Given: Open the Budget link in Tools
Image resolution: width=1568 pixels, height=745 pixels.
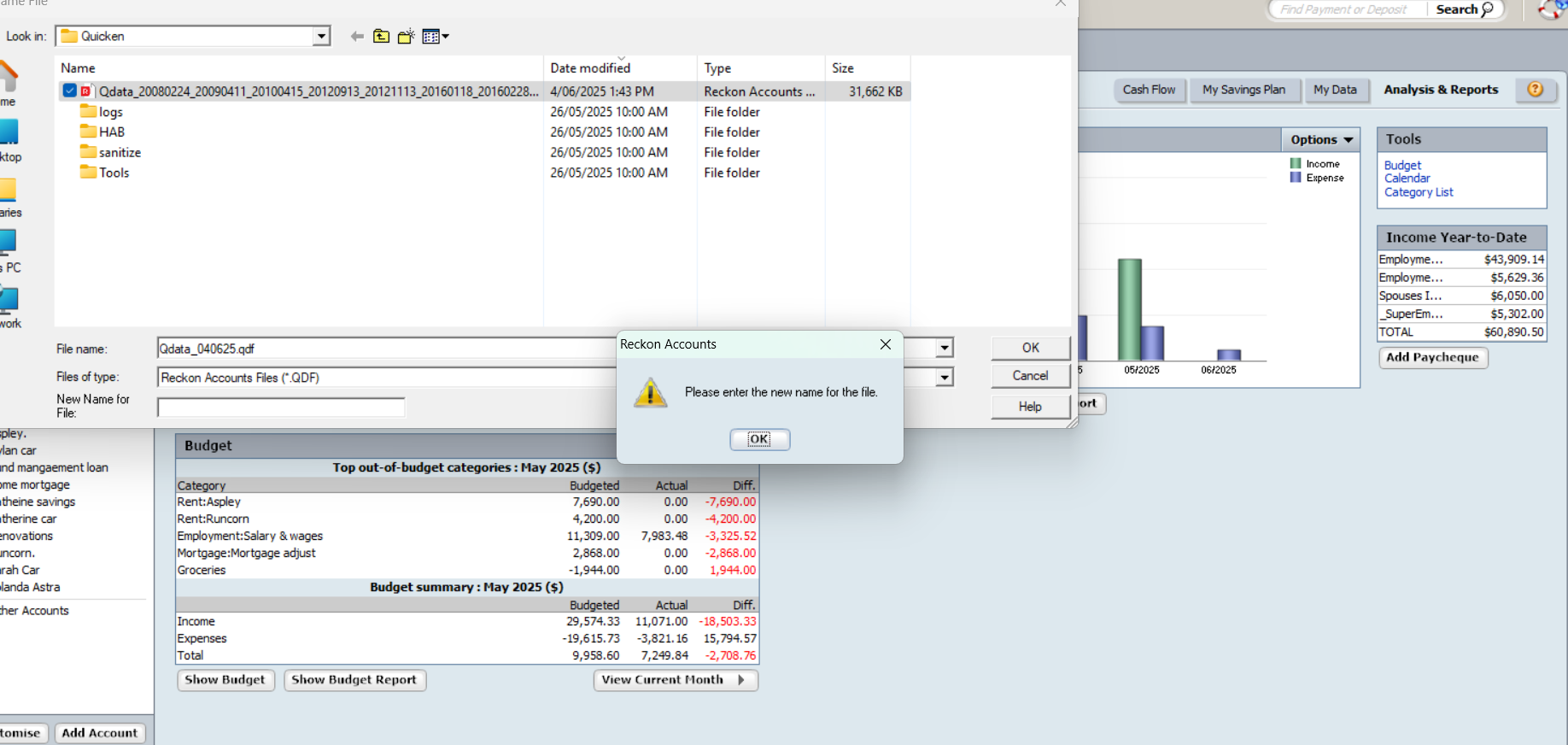Looking at the screenshot, I should (x=1402, y=165).
